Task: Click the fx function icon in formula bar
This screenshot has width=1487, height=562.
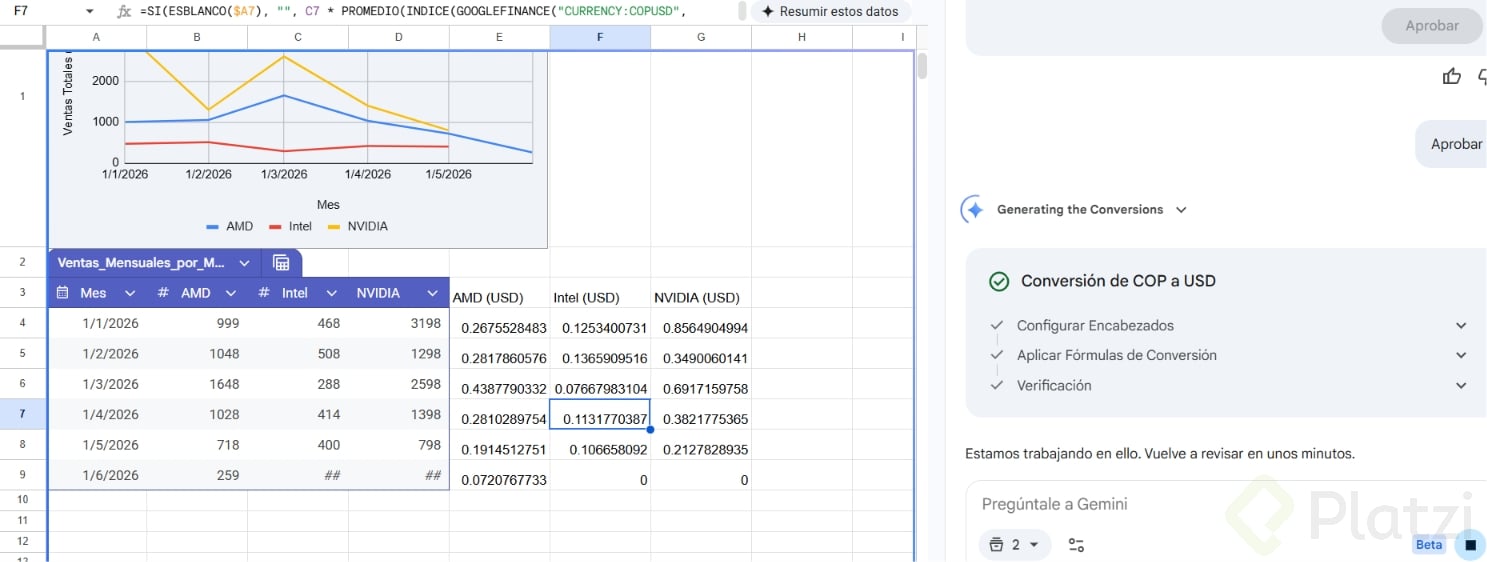Action: pyautogui.click(x=124, y=12)
